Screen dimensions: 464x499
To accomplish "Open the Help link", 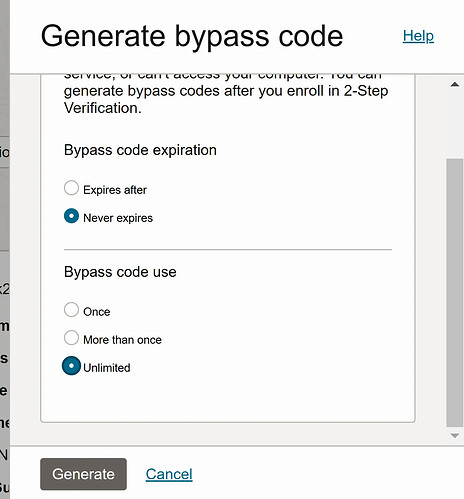I will click(418, 36).
